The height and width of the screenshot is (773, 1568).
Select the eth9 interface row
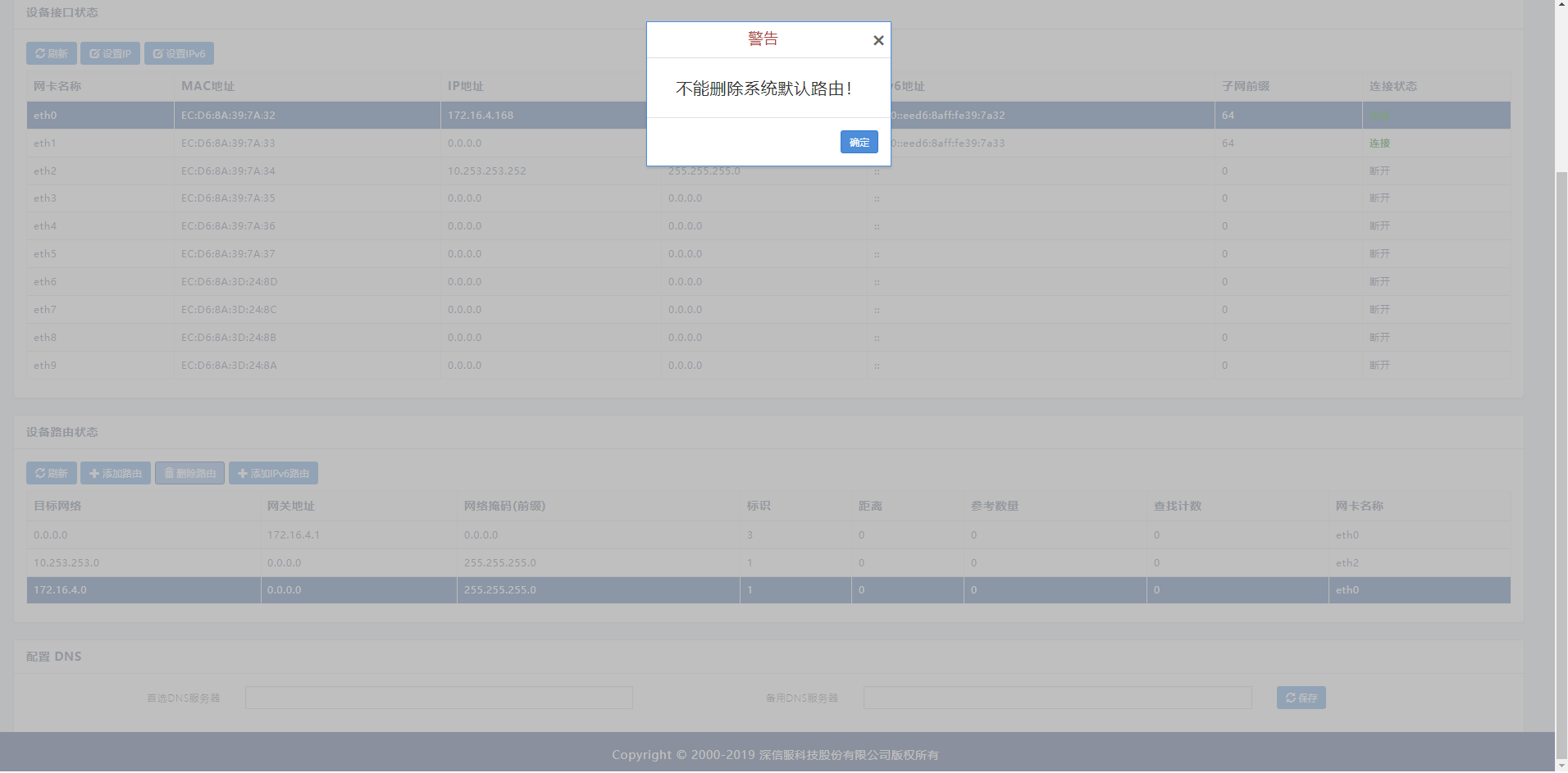328,366
